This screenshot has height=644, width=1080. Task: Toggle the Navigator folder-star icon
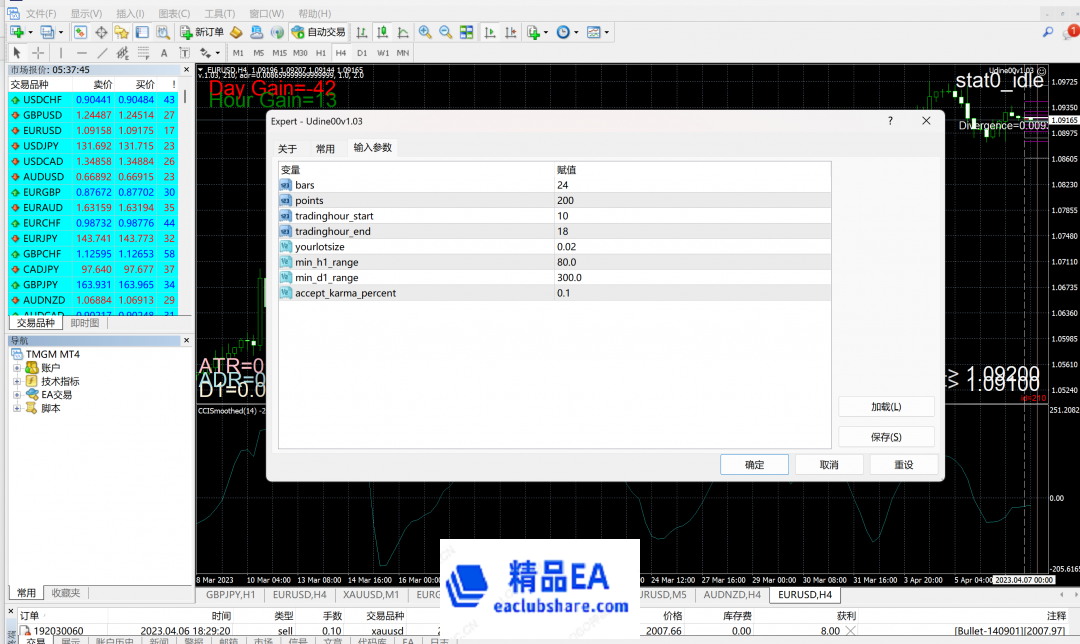[x=122, y=32]
